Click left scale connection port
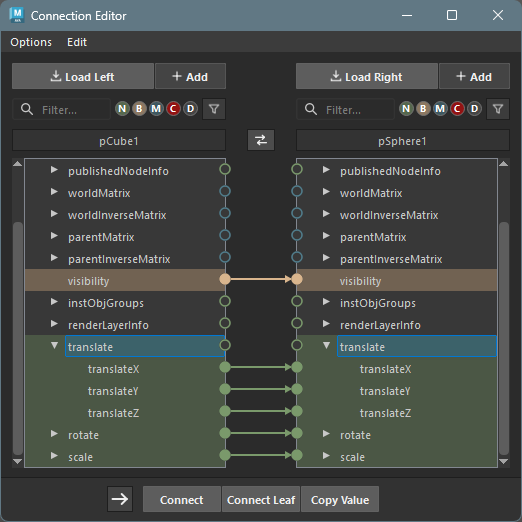522x522 pixels. tap(225, 455)
